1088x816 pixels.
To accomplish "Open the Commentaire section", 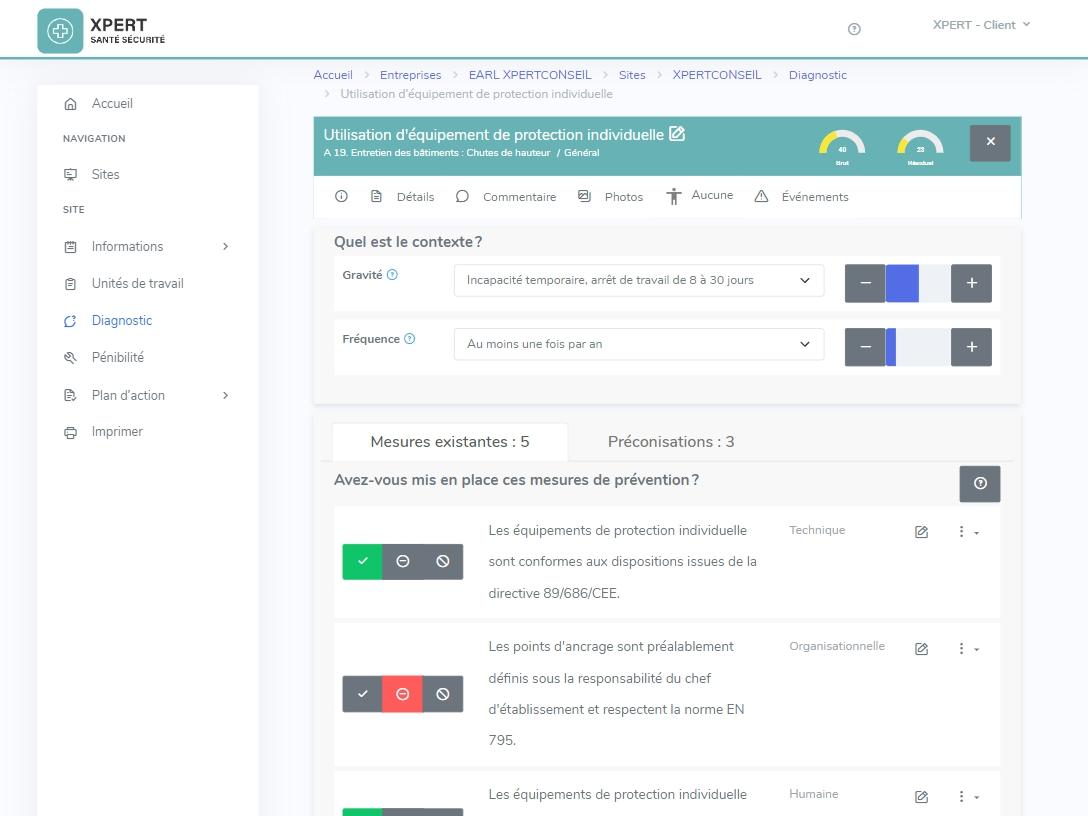I will [462, 196].
